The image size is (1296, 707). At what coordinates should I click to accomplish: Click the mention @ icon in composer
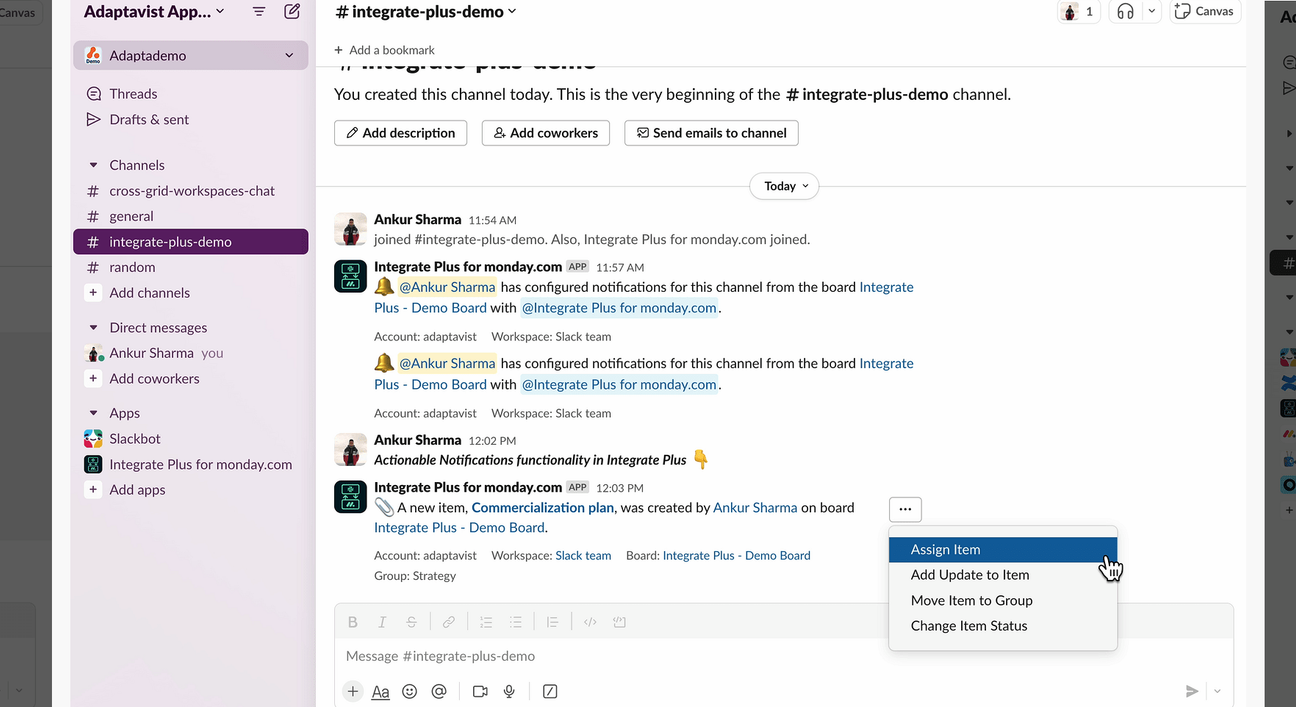point(439,691)
